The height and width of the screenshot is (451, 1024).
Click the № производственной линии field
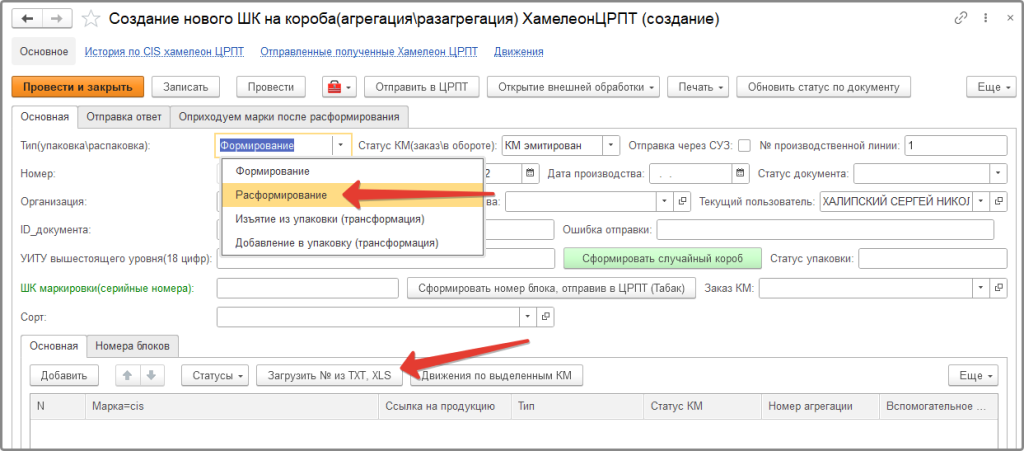[x=956, y=146]
